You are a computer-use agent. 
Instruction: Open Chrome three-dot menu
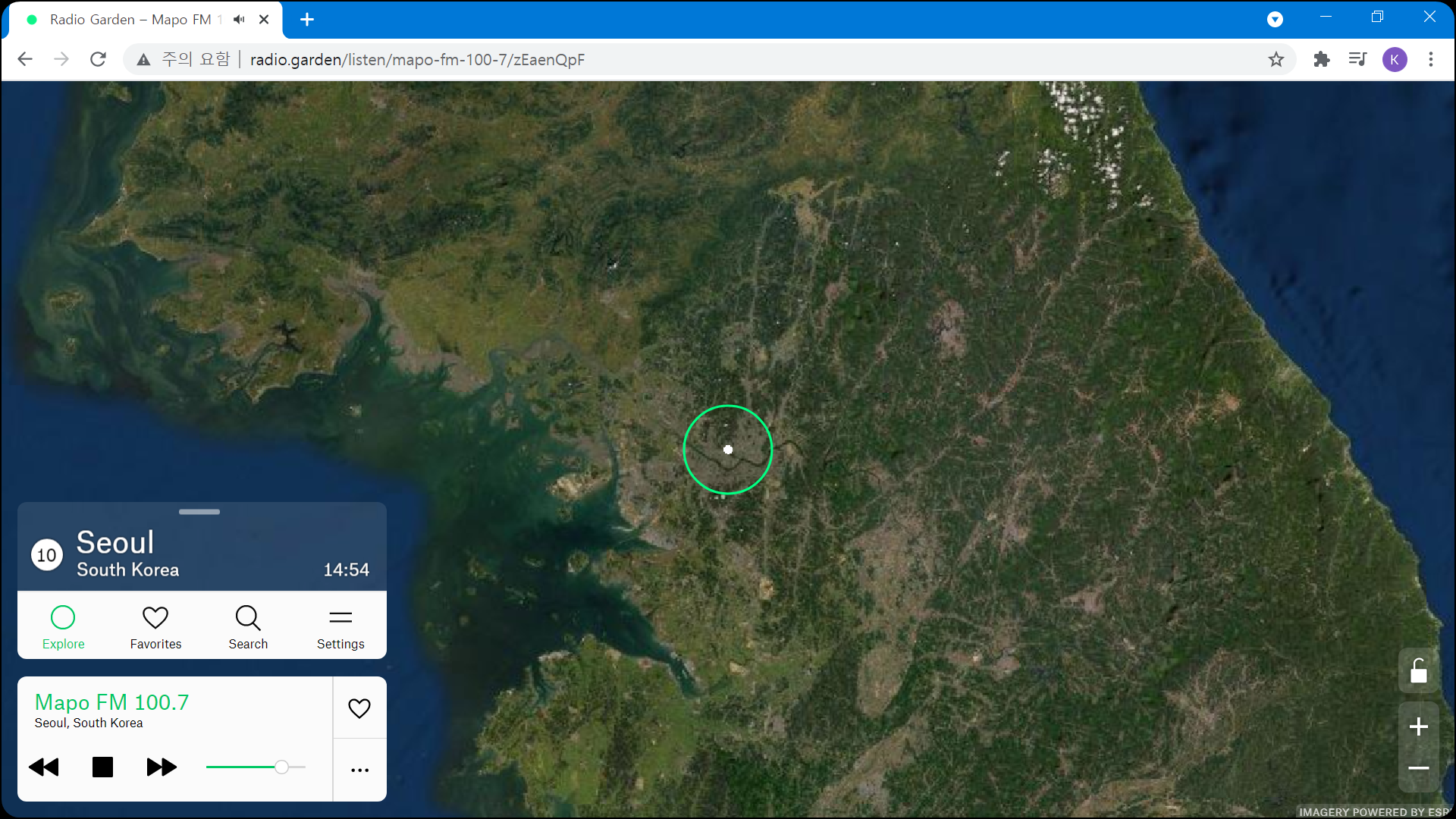coord(1431,59)
